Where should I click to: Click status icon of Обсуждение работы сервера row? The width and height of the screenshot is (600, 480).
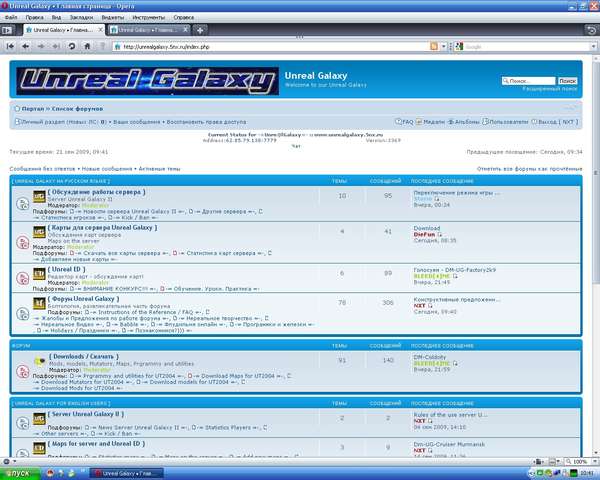(x=23, y=204)
